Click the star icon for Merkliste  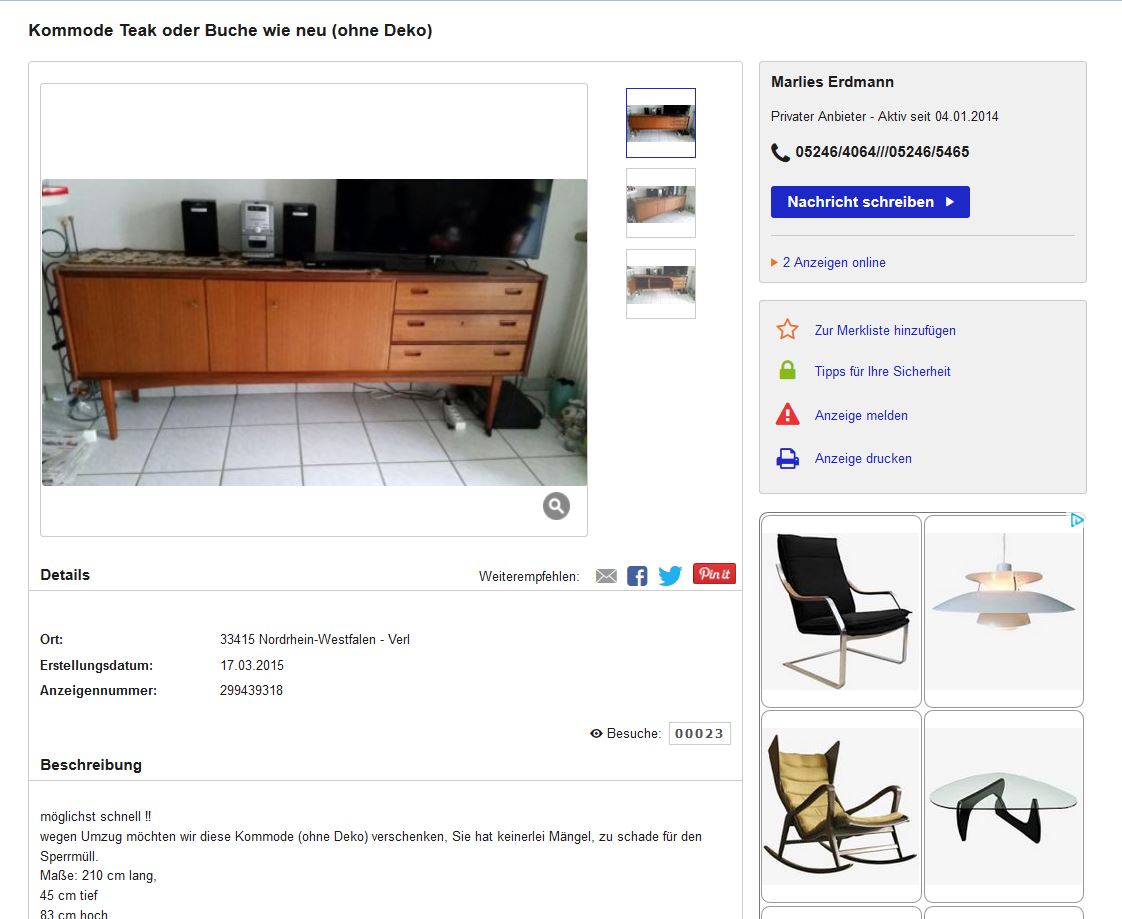787,329
